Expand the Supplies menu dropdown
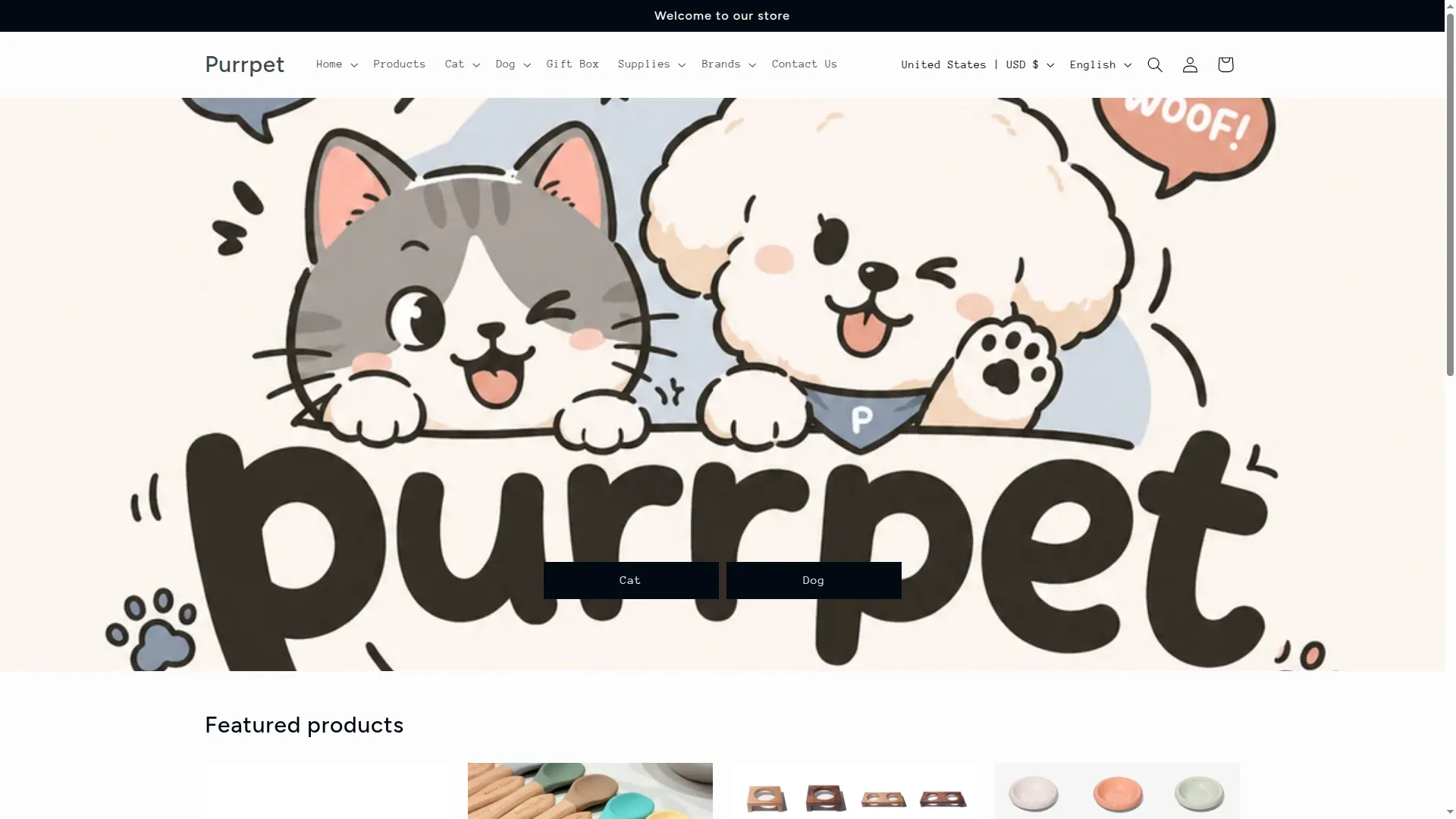The image size is (1456, 819). click(x=651, y=64)
